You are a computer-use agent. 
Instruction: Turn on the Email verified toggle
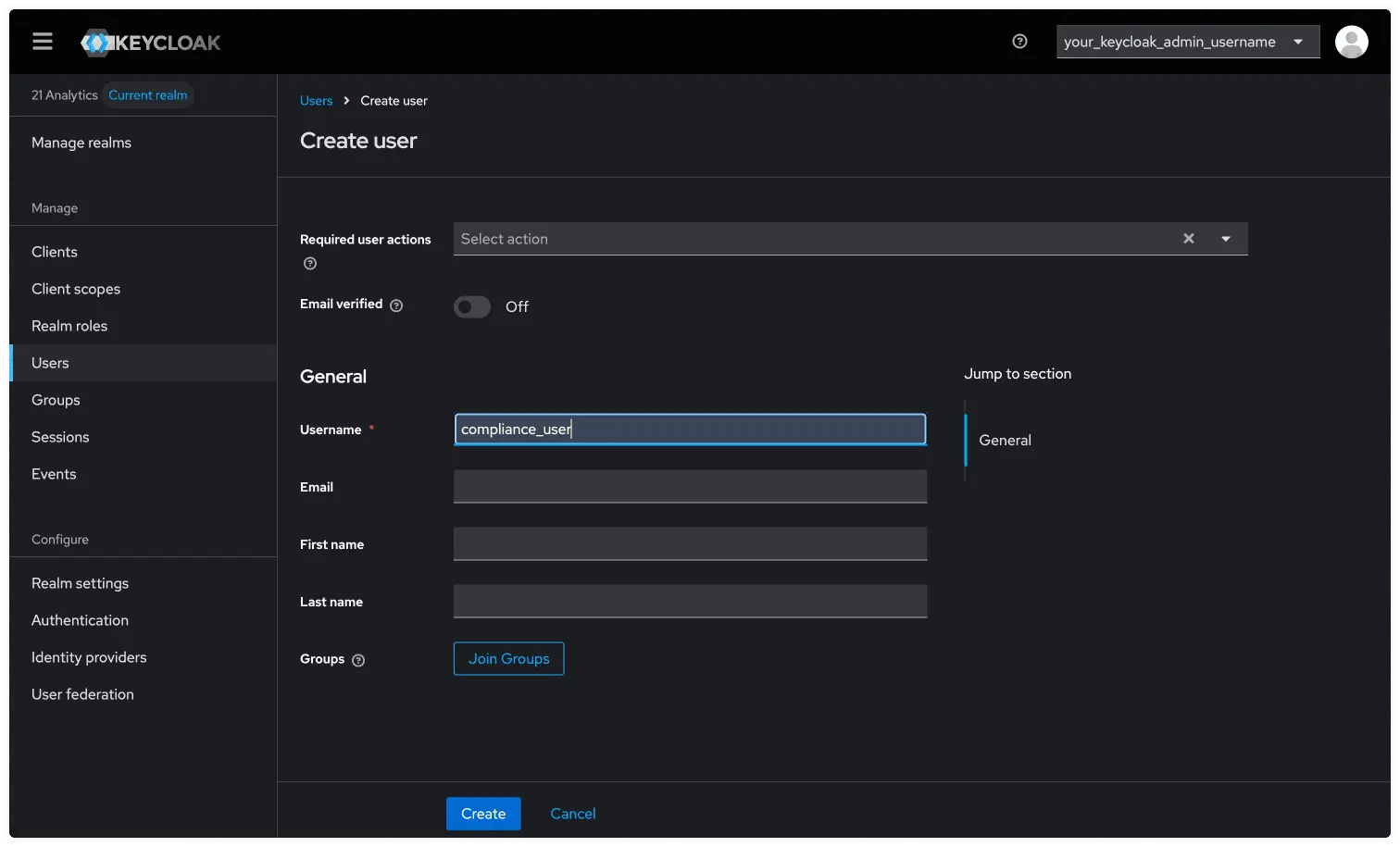[471, 306]
